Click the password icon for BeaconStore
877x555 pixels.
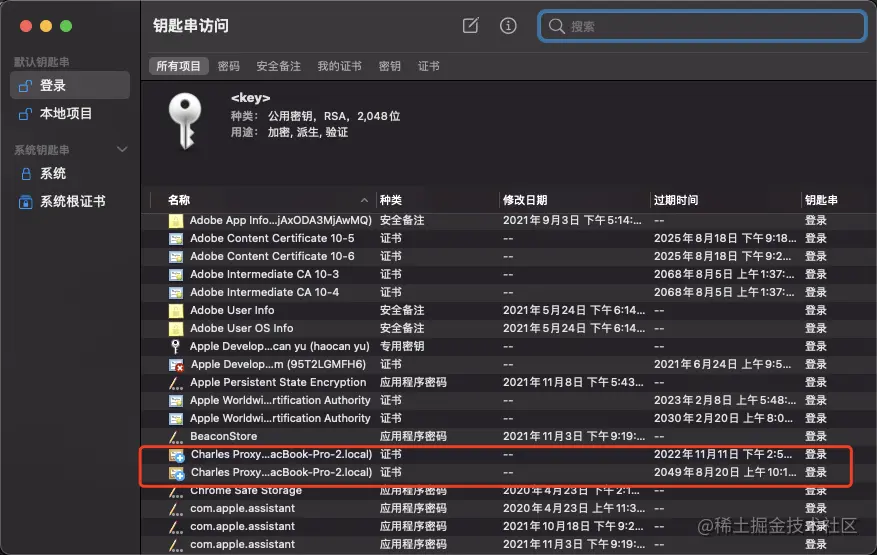[176, 437]
